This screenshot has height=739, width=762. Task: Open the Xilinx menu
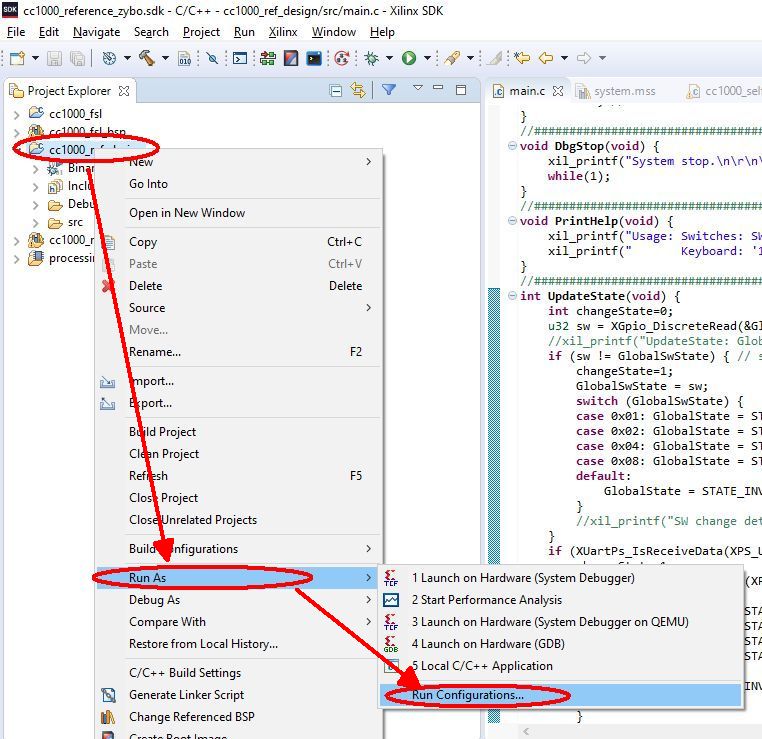(x=283, y=32)
